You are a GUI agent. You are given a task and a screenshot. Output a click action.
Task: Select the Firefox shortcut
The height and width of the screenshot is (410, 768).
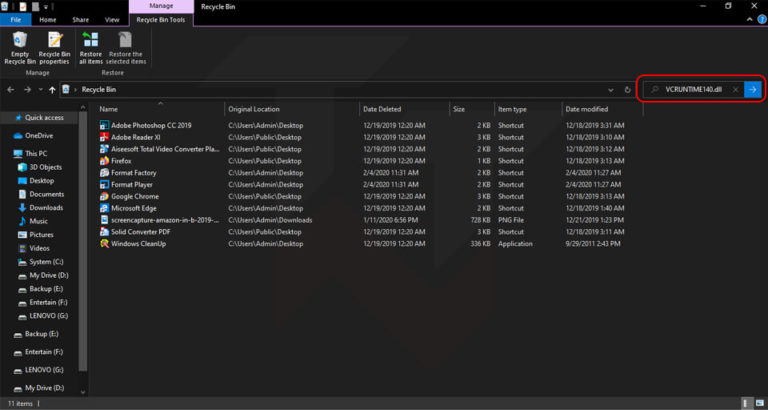tap(121, 161)
